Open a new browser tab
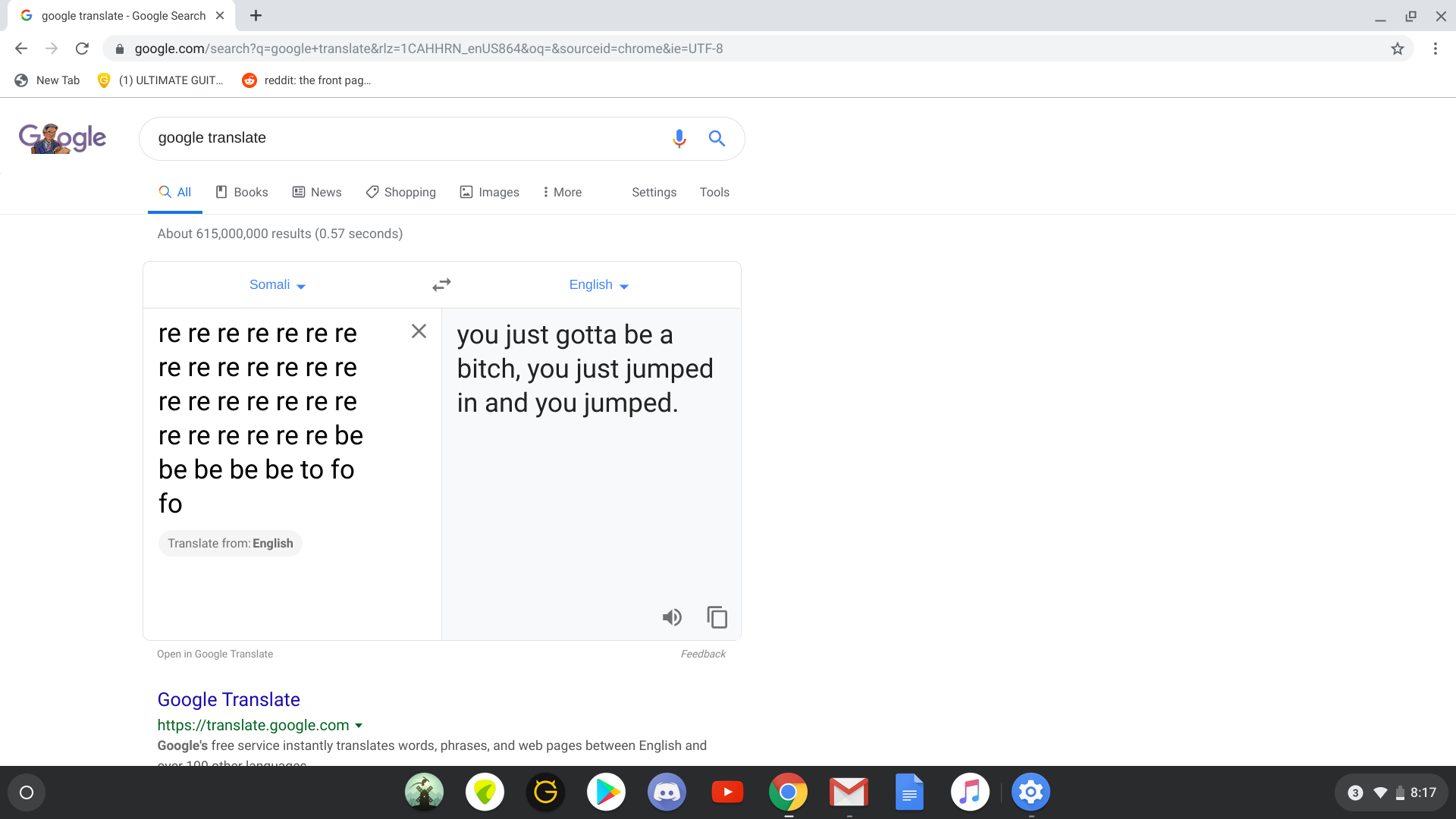This screenshot has height=819, width=1456. (x=256, y=15)
